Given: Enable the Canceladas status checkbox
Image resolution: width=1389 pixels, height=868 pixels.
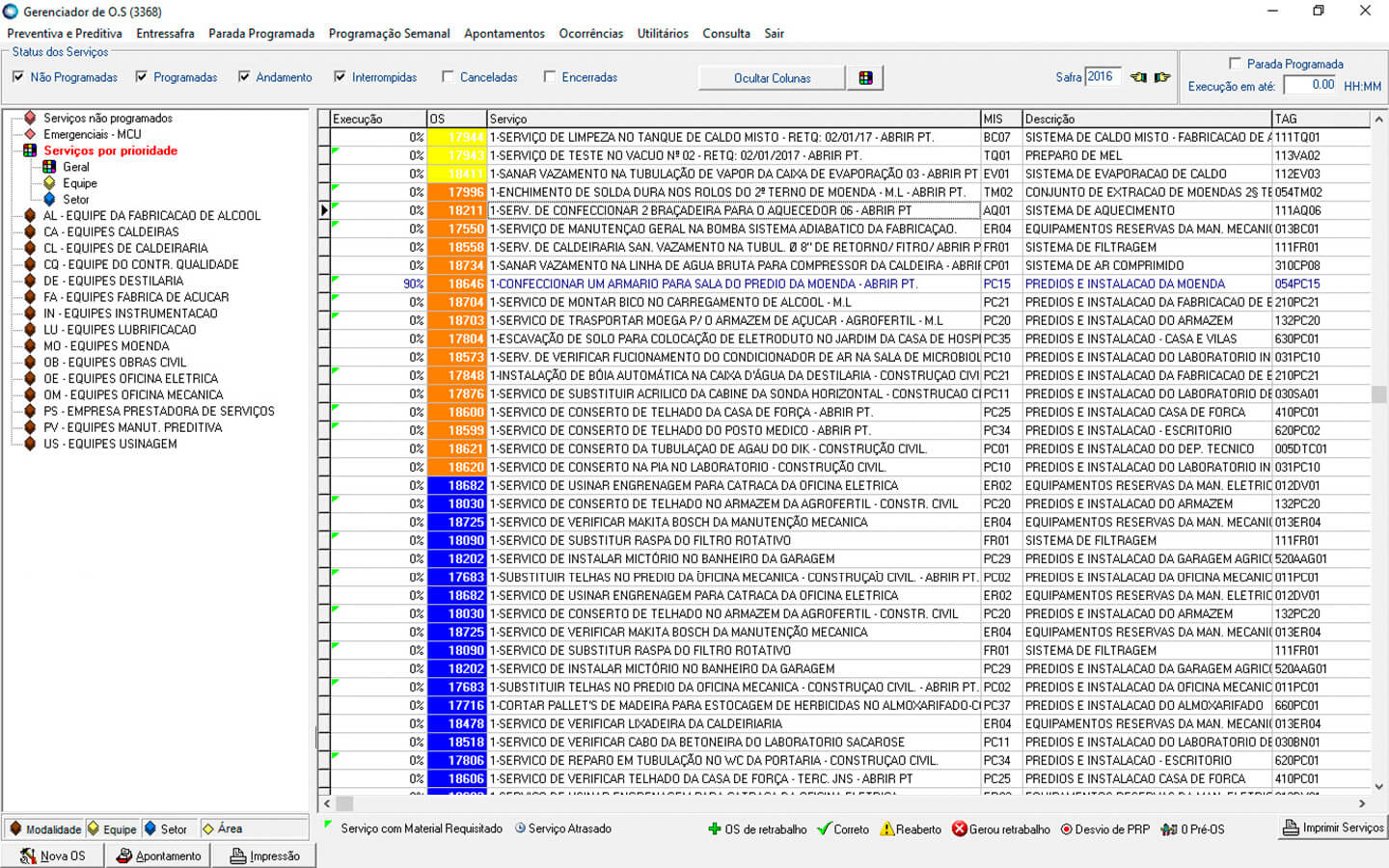Looking at the screenshot, I should click(448, 77).
